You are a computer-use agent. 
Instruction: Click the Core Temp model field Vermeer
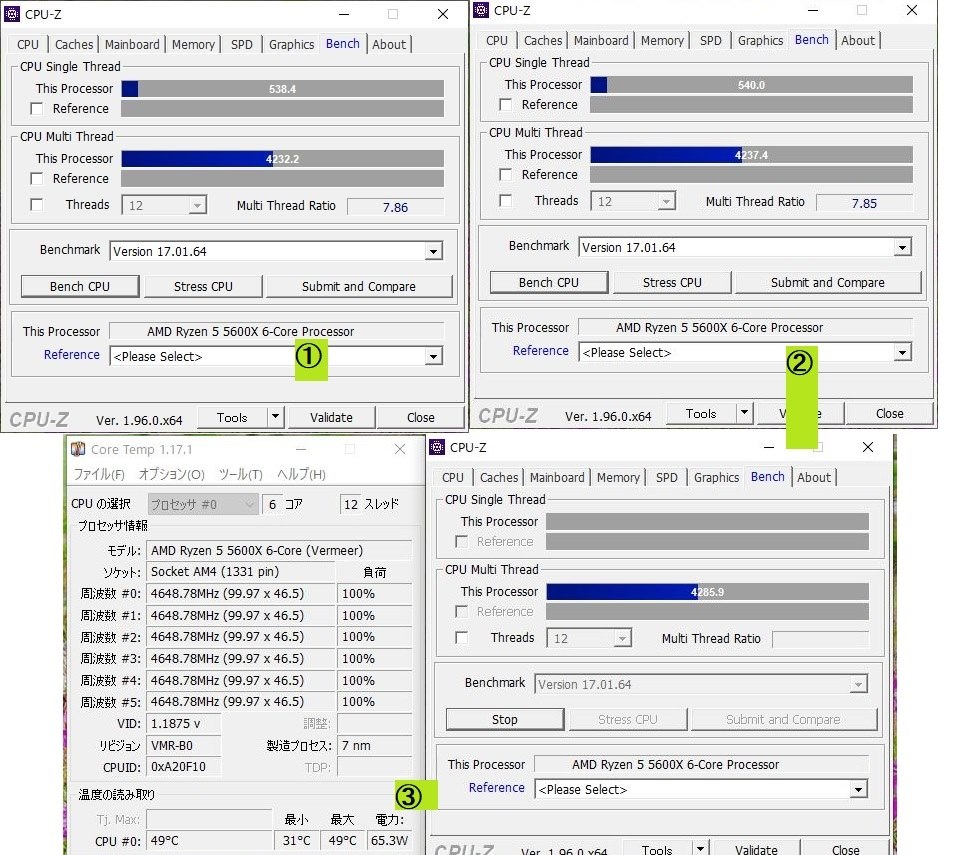[x=279, y=551]
